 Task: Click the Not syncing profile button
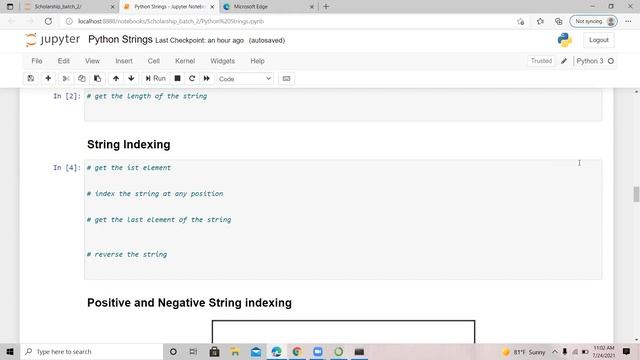593,21
